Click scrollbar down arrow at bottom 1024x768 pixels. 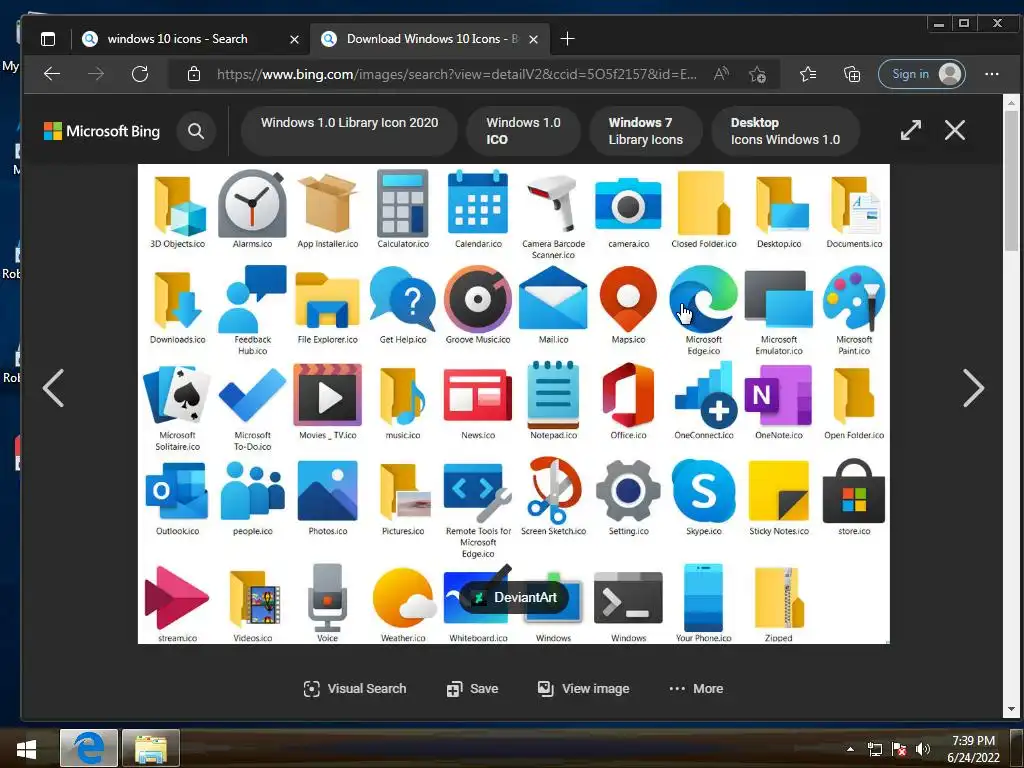(1011, 709)
